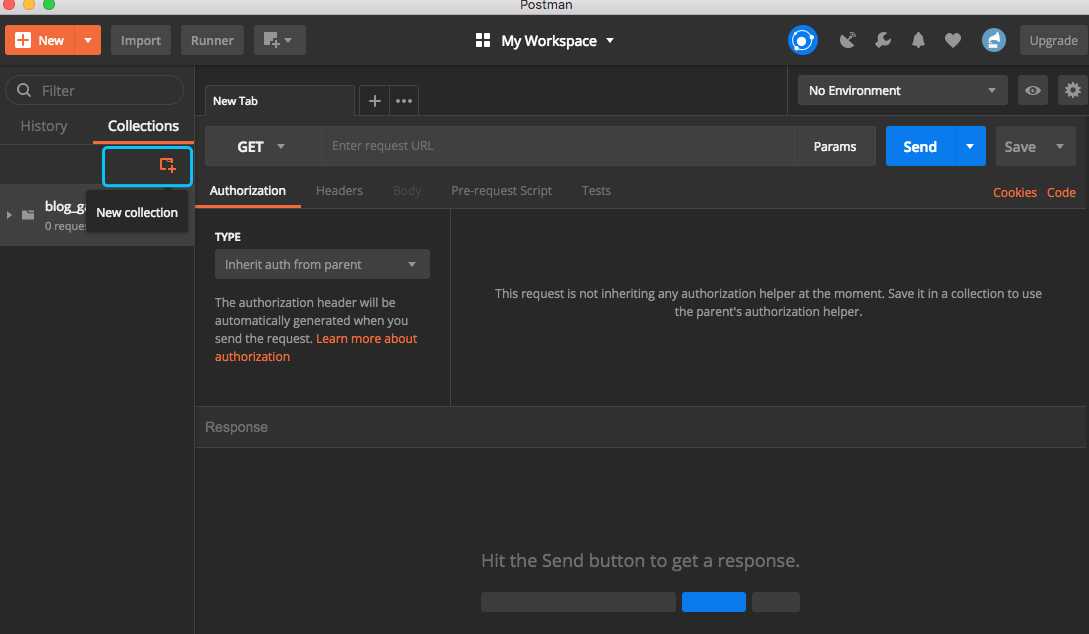Select the Headers tab
The height and width of the screenshot is (634, 1089).
pyautogui.click(x=339, y=190)
